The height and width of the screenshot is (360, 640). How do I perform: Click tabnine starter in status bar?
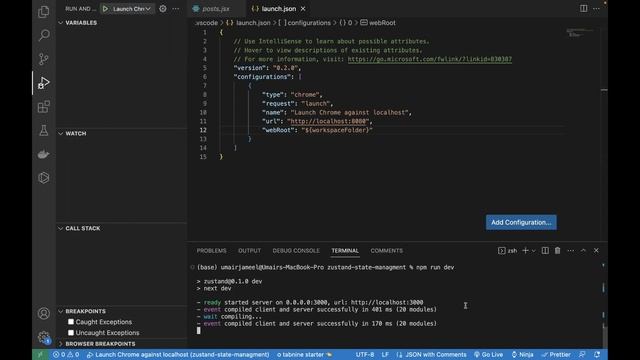coord(304,355)
